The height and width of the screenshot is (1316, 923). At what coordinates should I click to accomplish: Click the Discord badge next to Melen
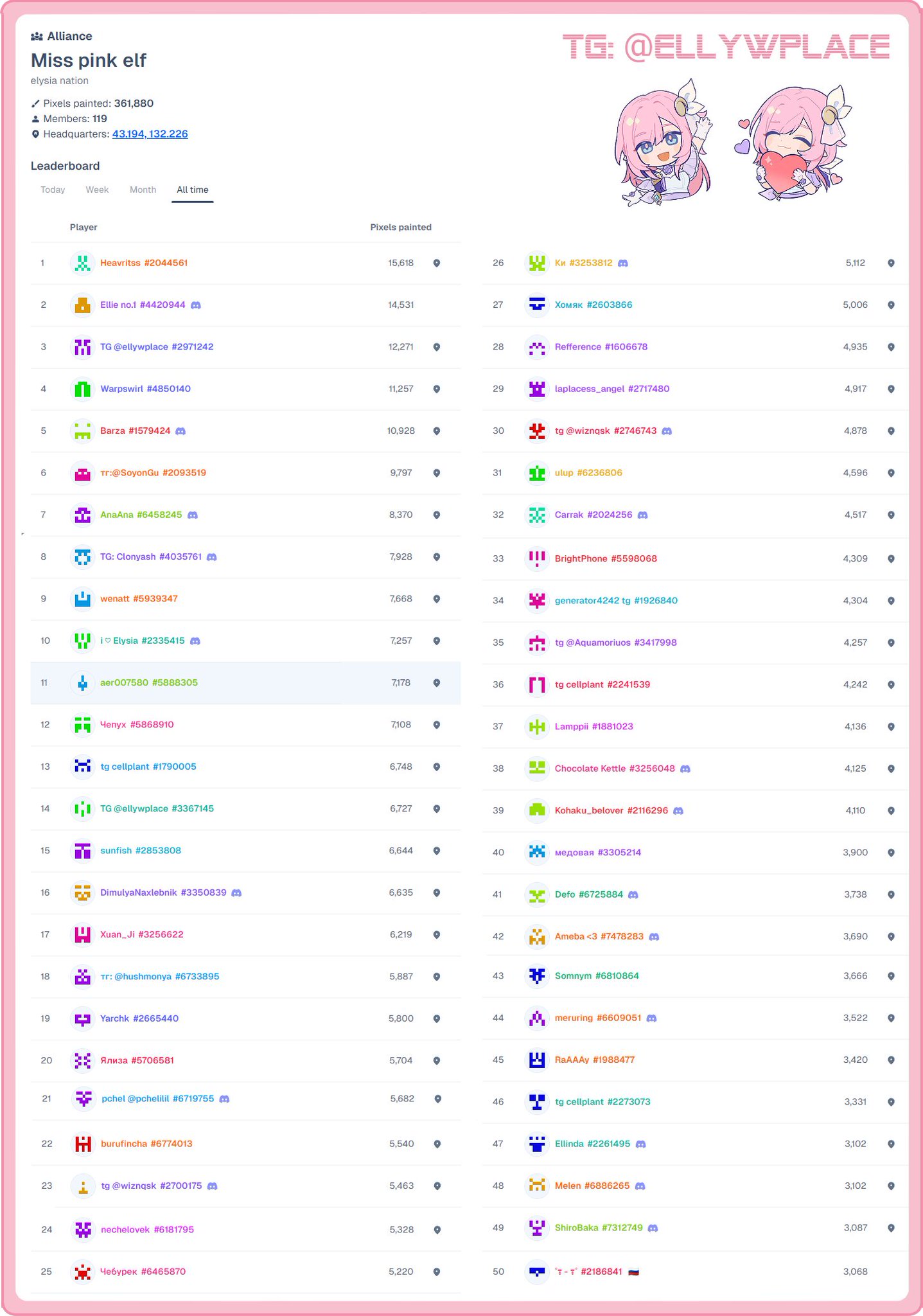[640, 1186]
